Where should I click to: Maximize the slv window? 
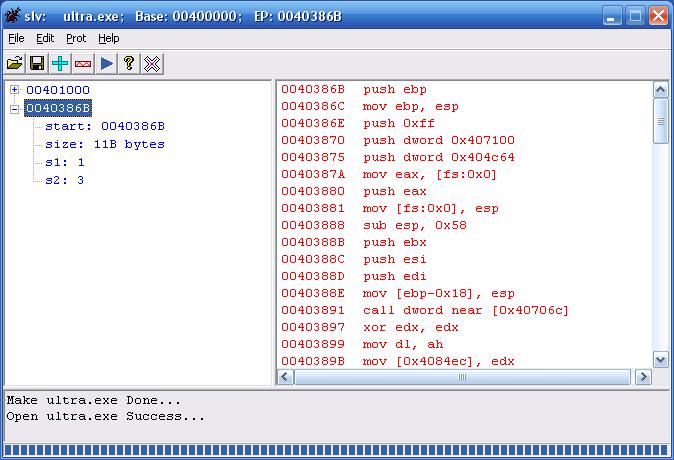[x=635, y=16]
